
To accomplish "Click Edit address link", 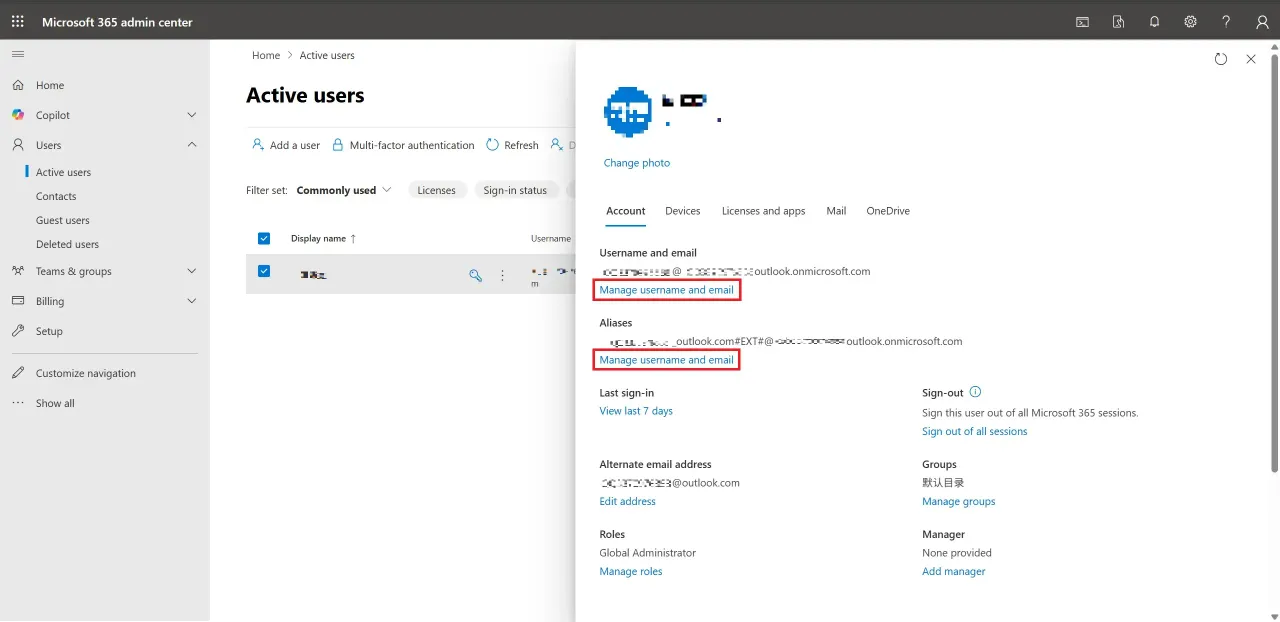I will coord(628,501).
